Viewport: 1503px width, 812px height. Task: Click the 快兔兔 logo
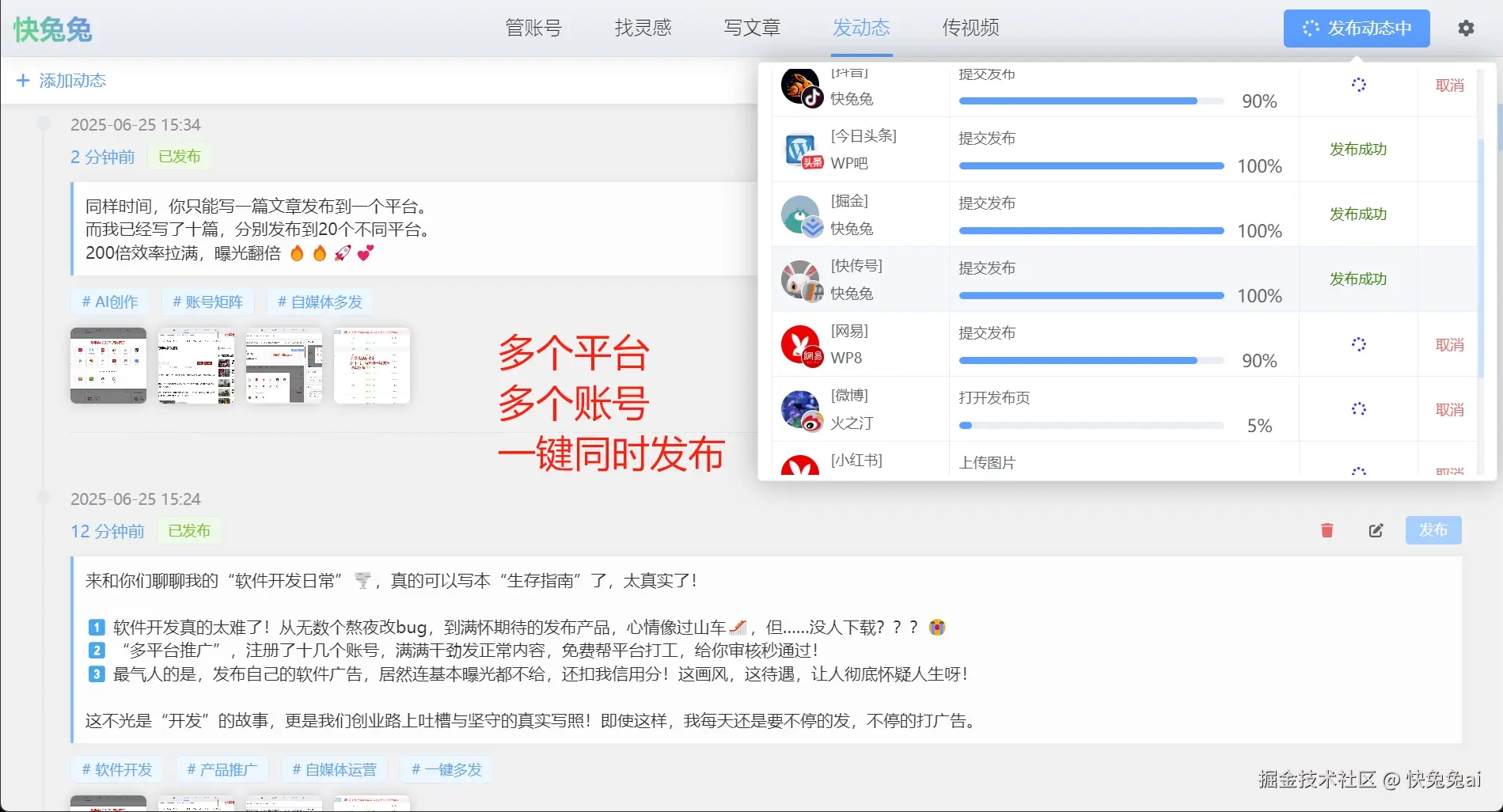pyautogui.click(x=51, y=28)
